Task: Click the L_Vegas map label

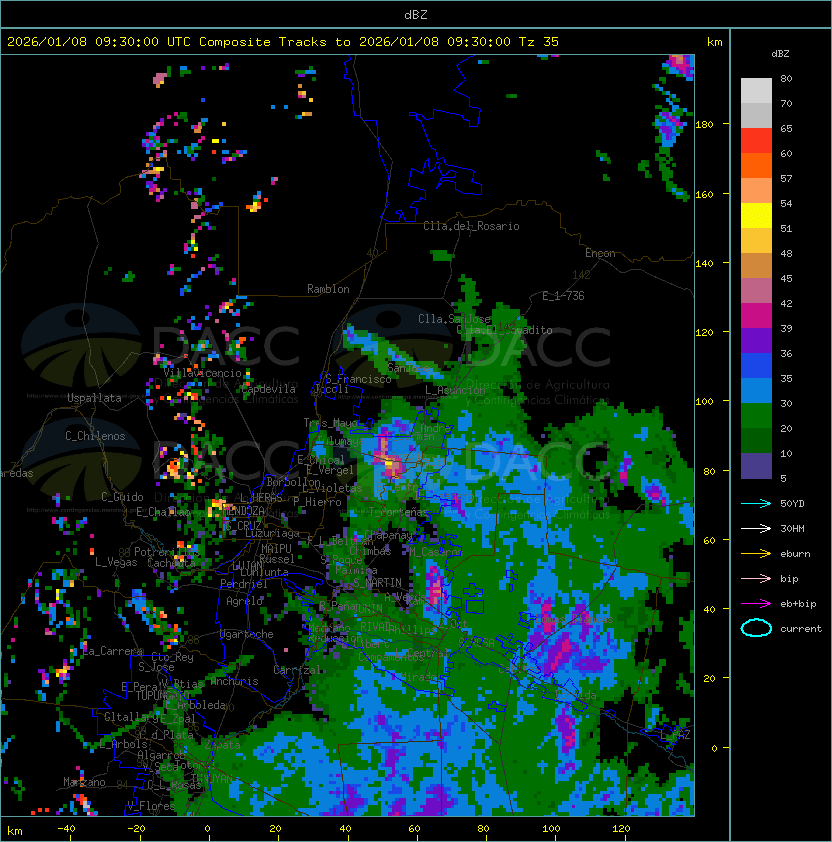Action: [x=116, y=562]
